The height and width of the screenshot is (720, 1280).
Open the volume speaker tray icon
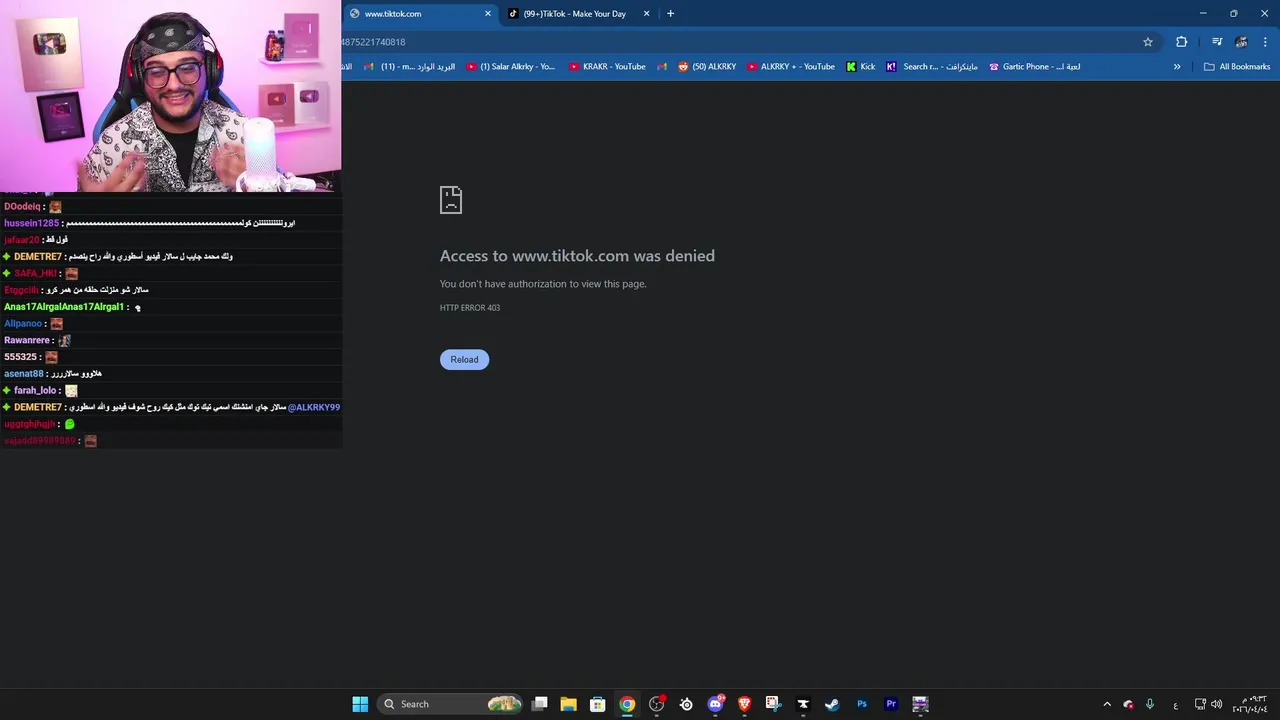click(x=1217, y=704)
